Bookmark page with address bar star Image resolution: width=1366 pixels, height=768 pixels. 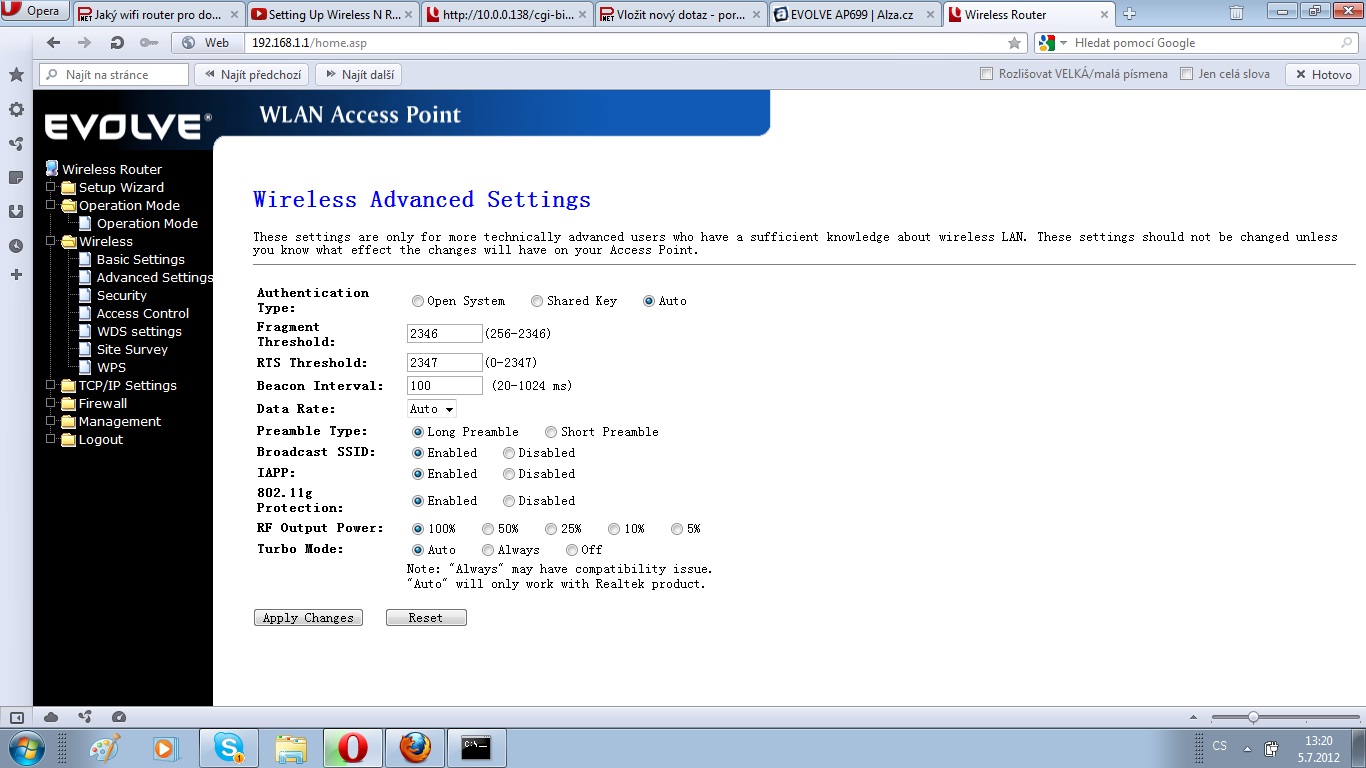click(x=1014, y=43)
